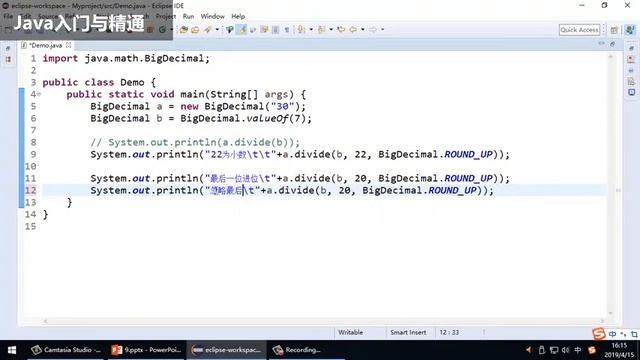Viewport: 640px width, 360px height.
Task: Click the Open Task toolbar icon
Action: pos(195,29)
